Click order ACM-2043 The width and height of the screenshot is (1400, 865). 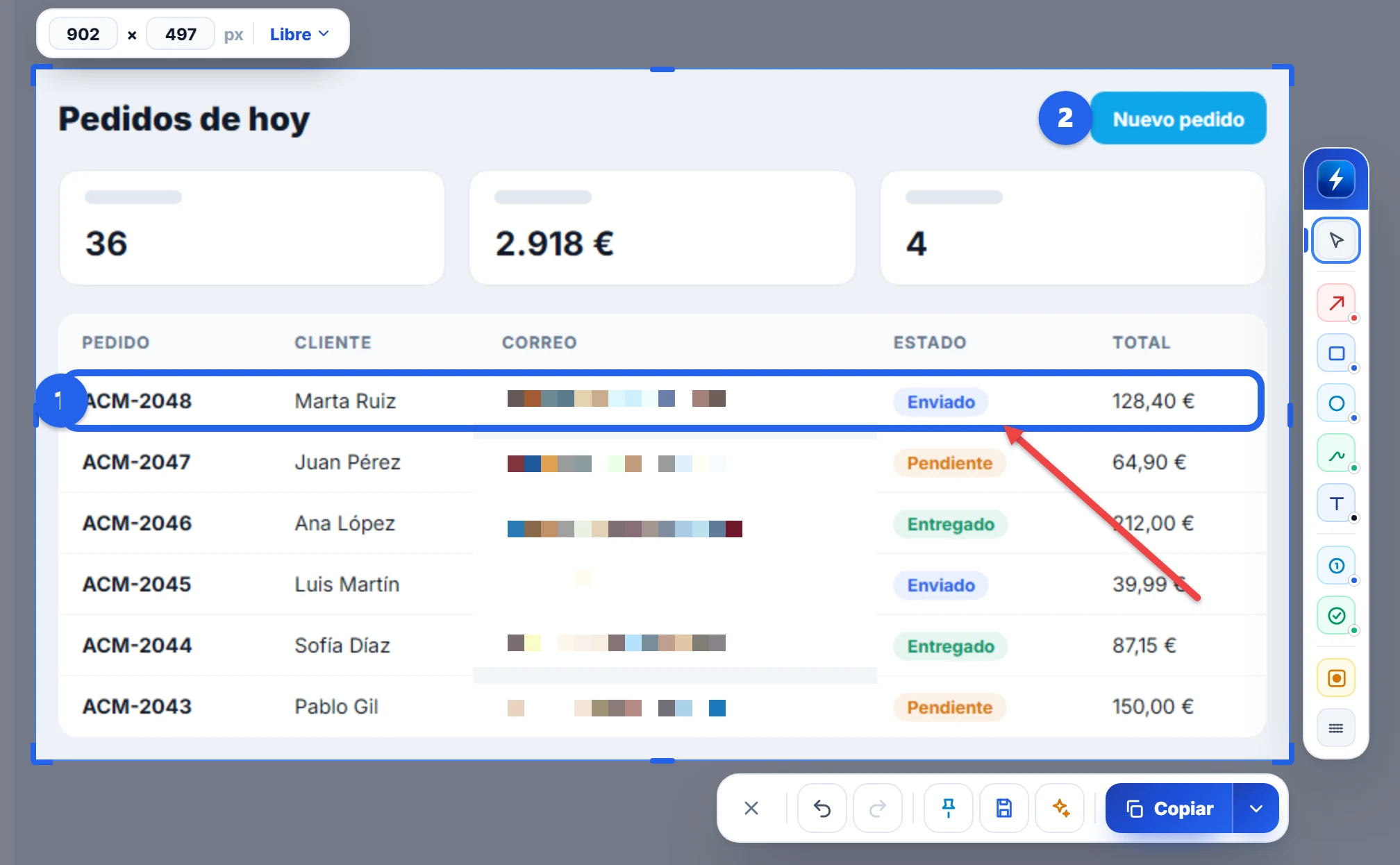137,706
